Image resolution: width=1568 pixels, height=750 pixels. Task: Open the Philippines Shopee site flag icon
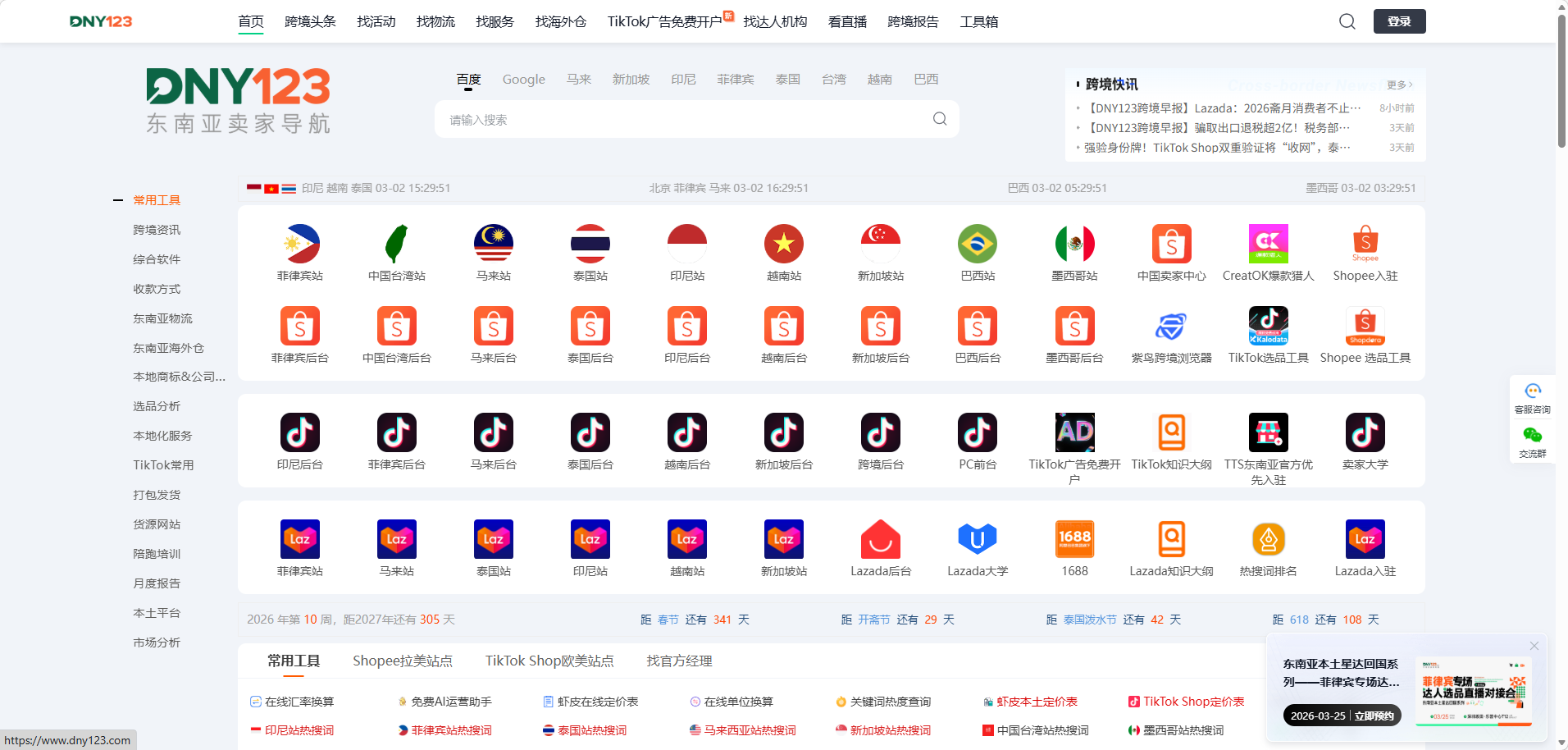click(x=300, y=244)
